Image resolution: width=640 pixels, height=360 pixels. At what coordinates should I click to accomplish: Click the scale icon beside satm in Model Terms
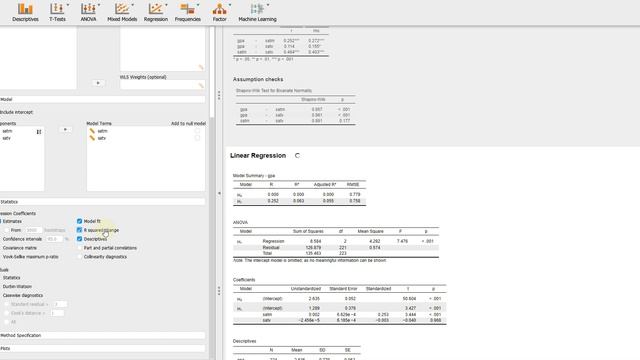(92, 131)
